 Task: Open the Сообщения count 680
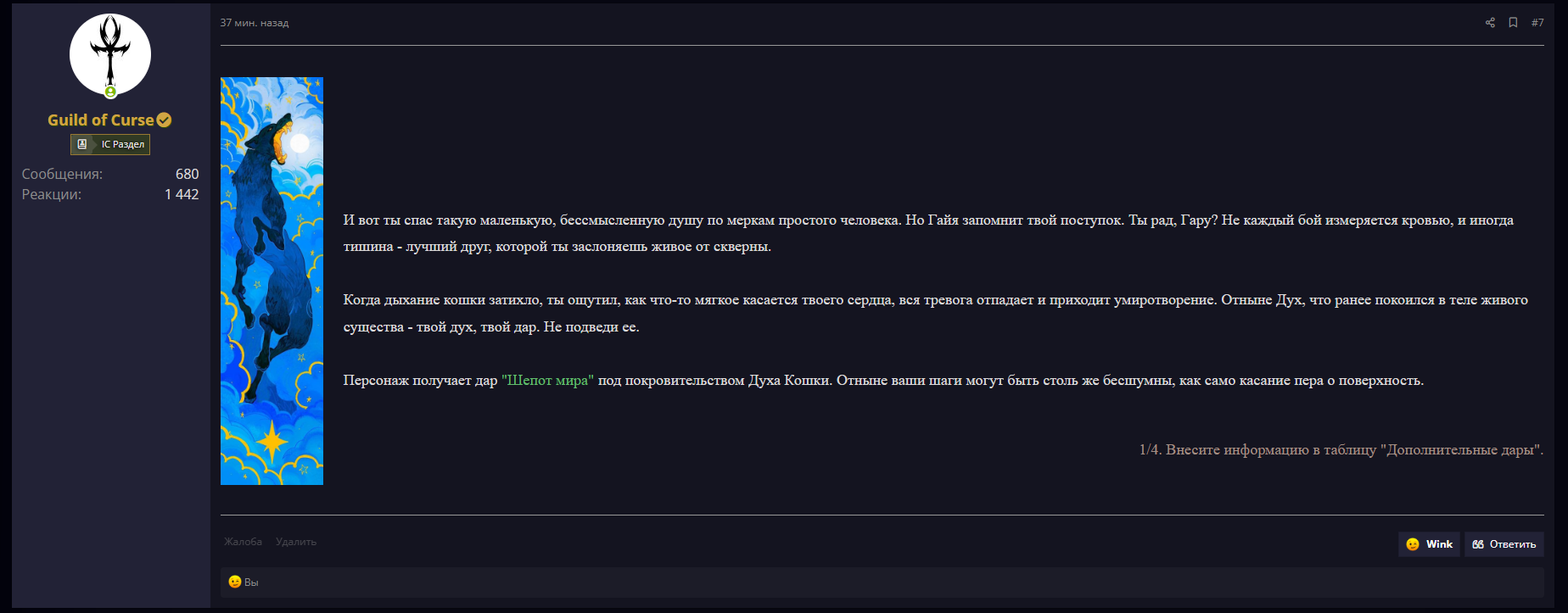click(187, 174)
